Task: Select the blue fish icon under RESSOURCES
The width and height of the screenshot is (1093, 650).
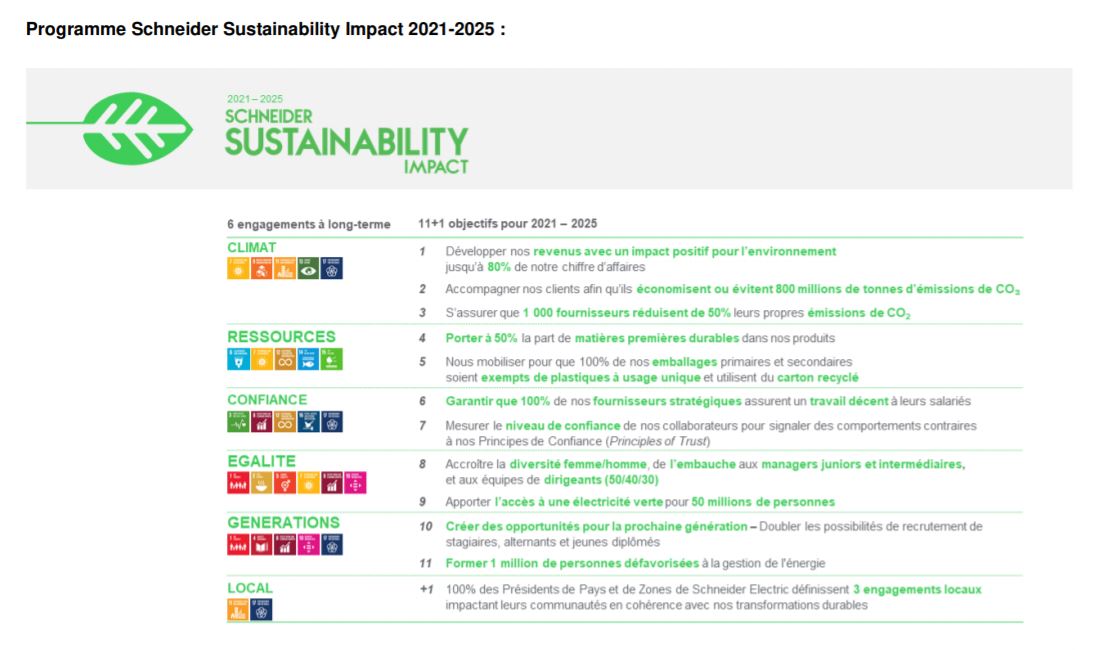Action: 308,359
